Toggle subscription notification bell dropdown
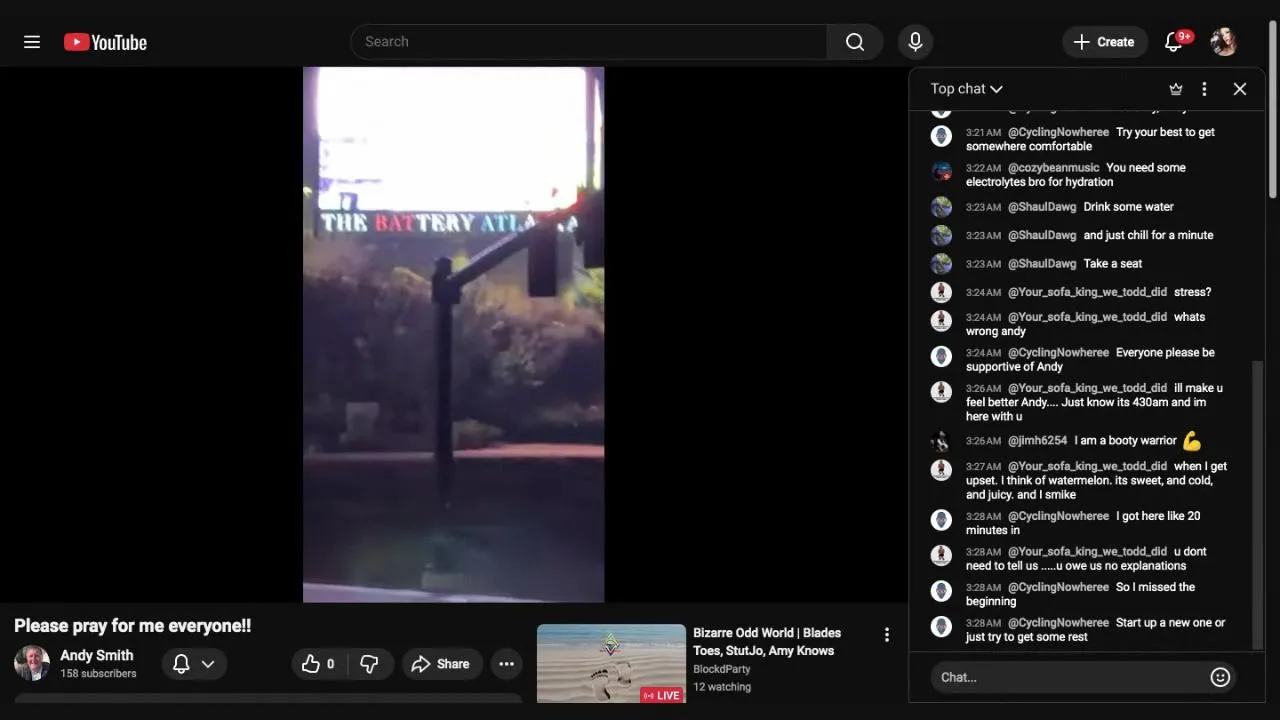This screenshot has width=1280, height=720. tap(194, 664)
